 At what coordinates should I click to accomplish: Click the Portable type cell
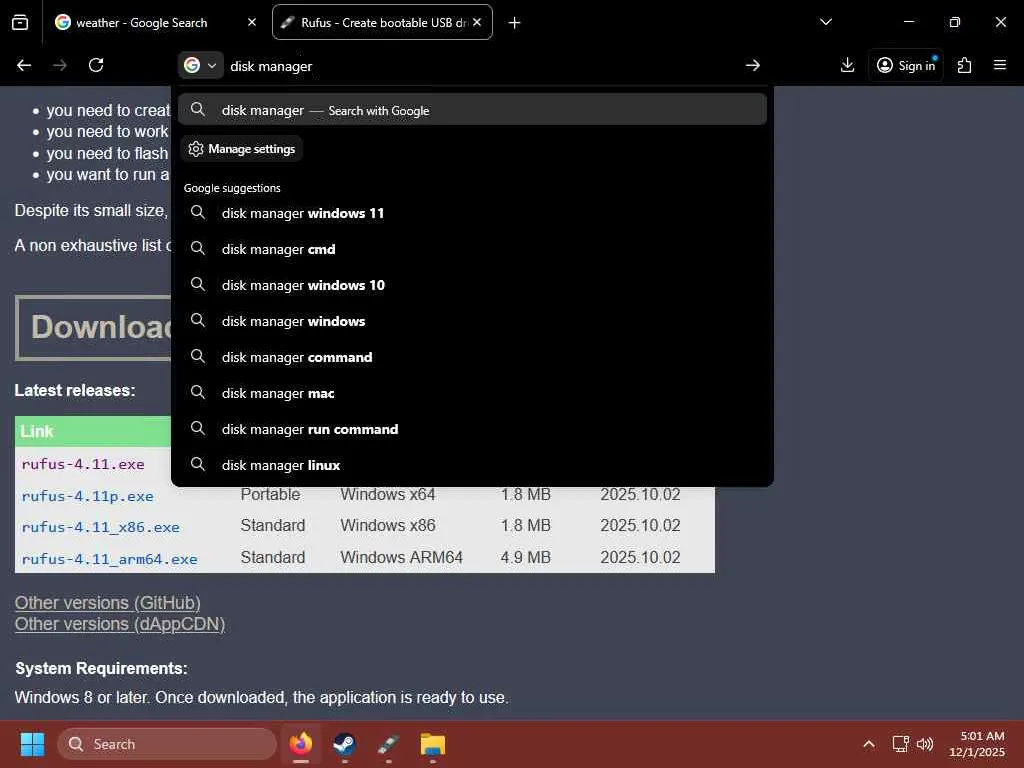coord(270,494)
